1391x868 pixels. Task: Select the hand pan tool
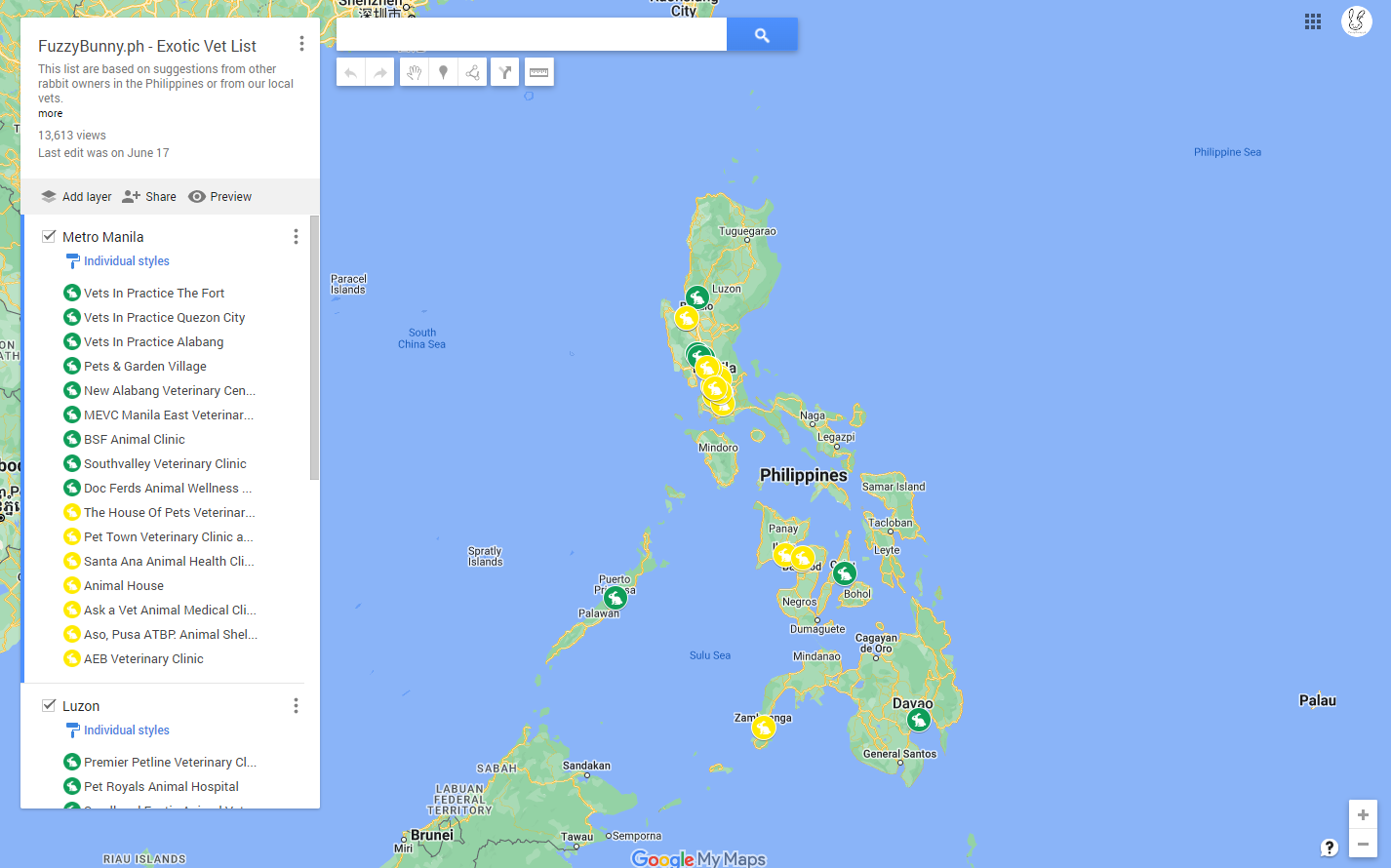pos(415,72)
